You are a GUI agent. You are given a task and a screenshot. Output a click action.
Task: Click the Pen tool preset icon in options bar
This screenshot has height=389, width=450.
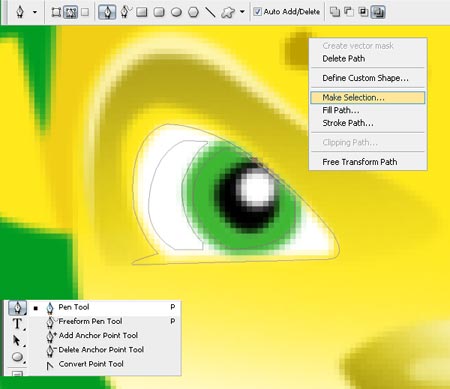[x=20, y=12]
